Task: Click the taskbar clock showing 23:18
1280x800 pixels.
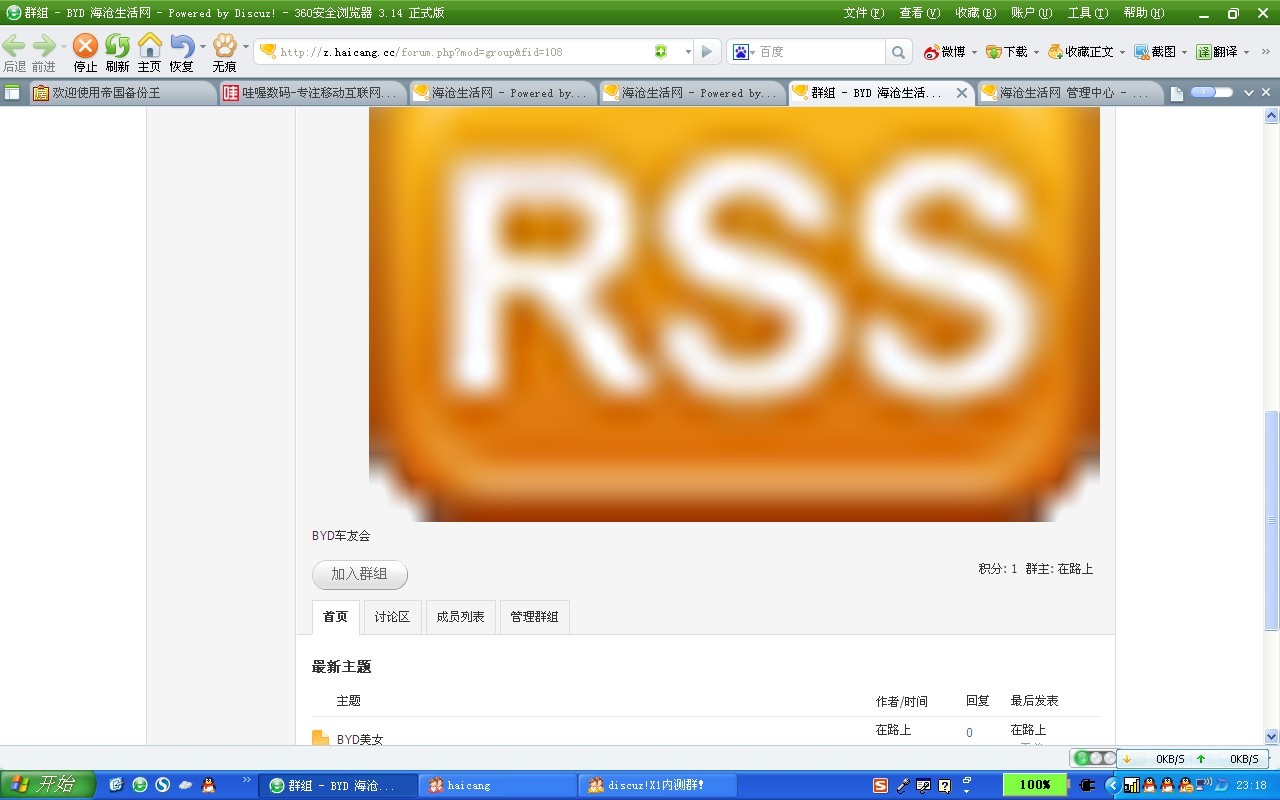Action: 1251,785
